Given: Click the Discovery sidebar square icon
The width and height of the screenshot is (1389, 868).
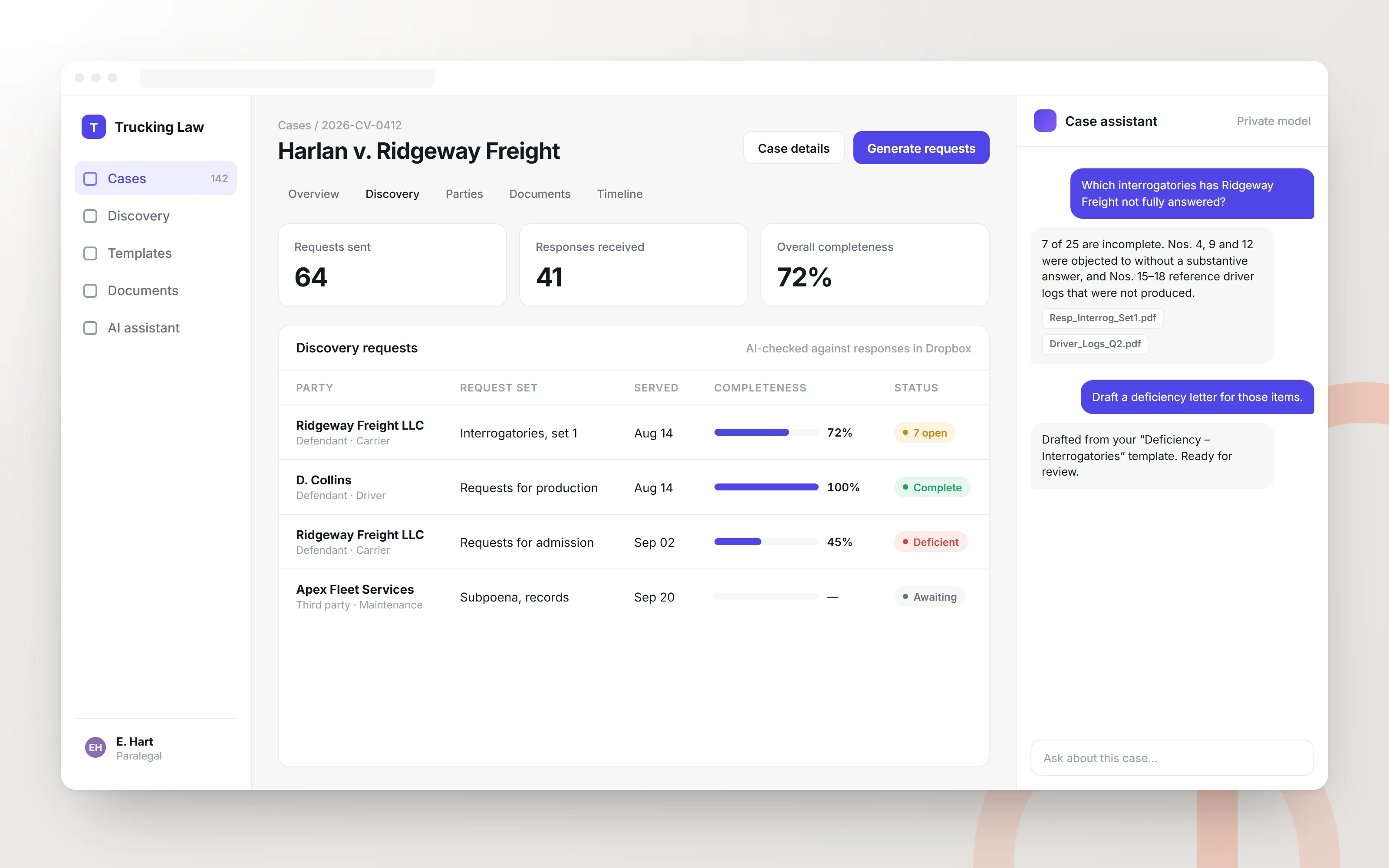Looking at the screenshot, I should (90, 216).
